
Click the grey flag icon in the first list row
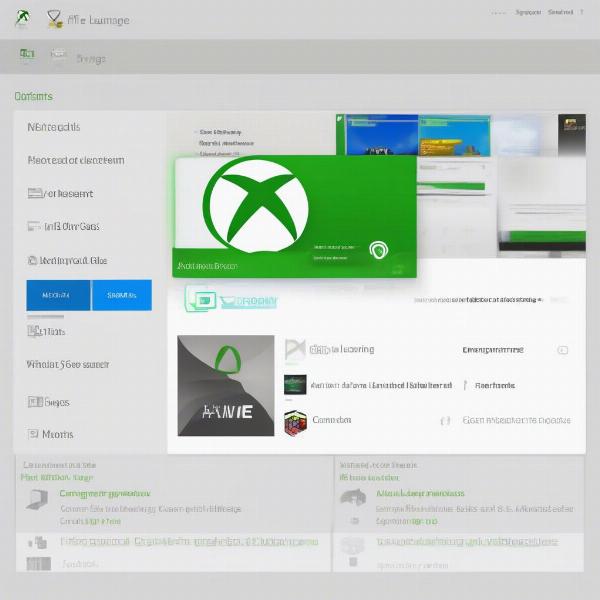pyautogui.click(x=295, y=349)
